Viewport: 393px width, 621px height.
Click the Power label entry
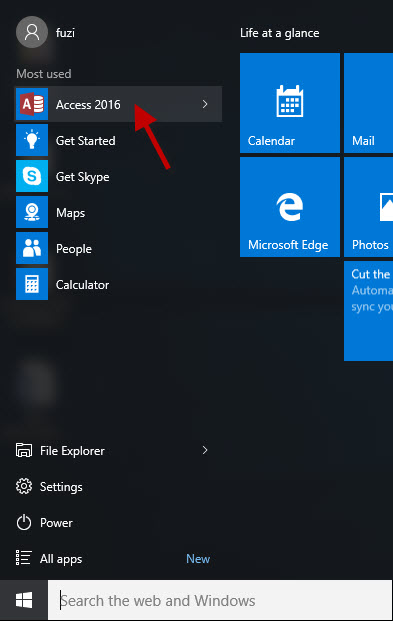point(56,523)
